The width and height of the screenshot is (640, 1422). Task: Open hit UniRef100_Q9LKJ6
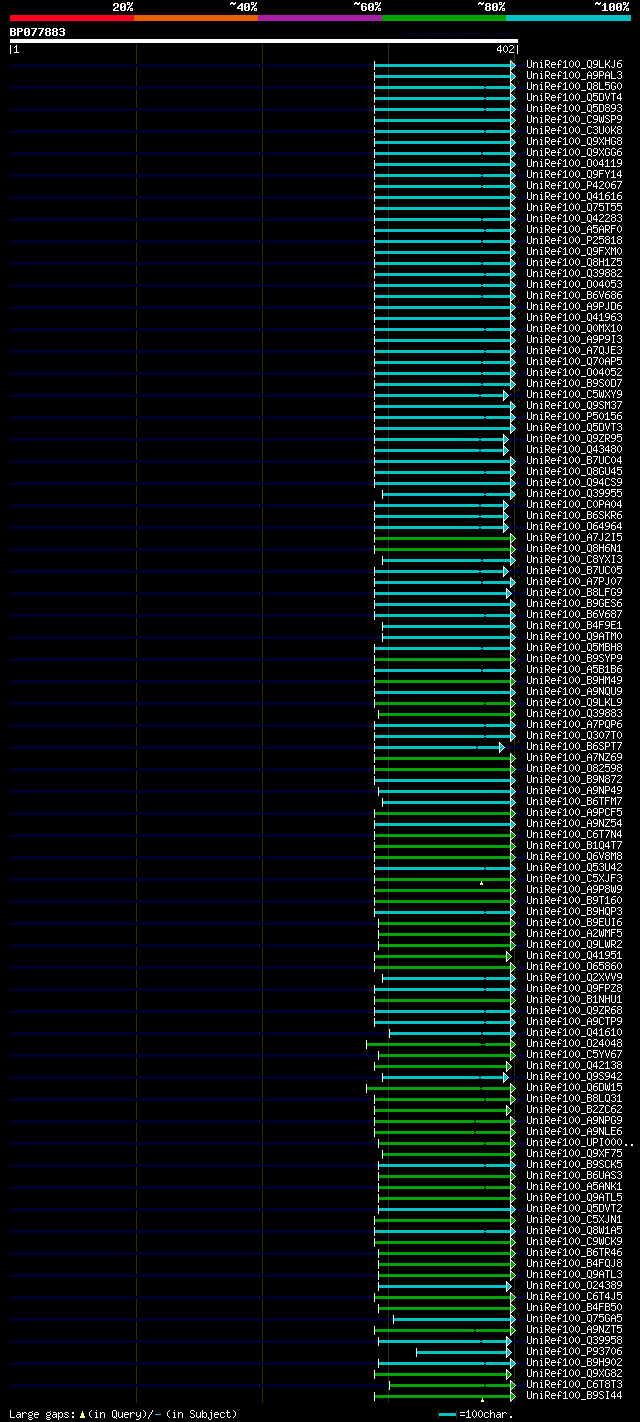[x=574, y=64]
